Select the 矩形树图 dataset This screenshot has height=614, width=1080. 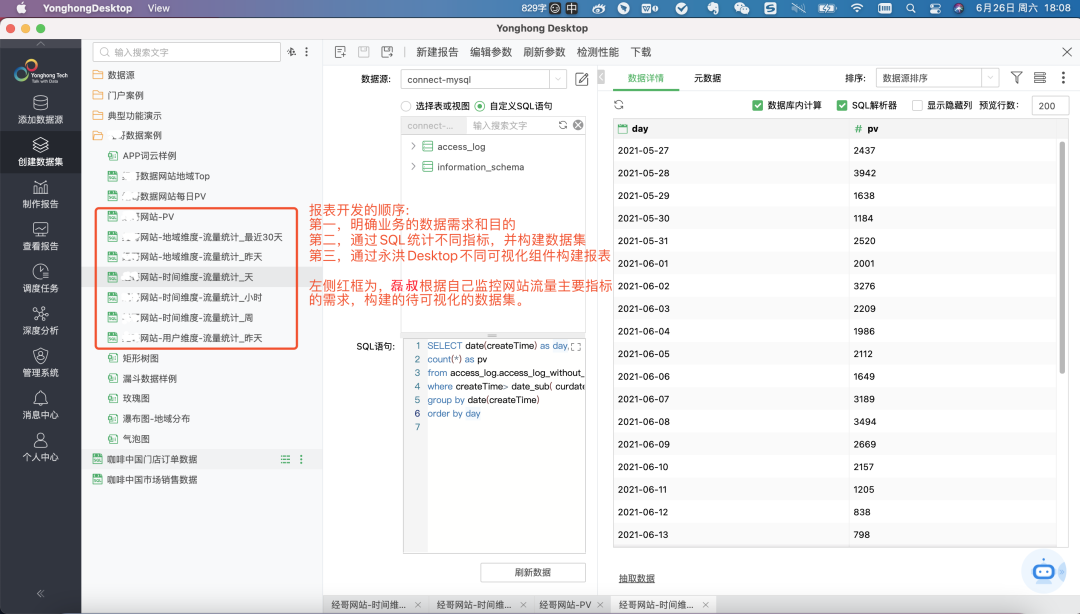click(134, 358)
